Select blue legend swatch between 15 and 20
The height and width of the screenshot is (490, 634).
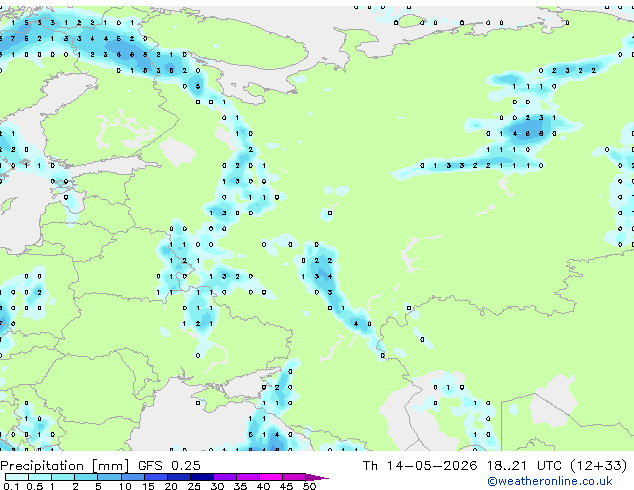point(156,477)
